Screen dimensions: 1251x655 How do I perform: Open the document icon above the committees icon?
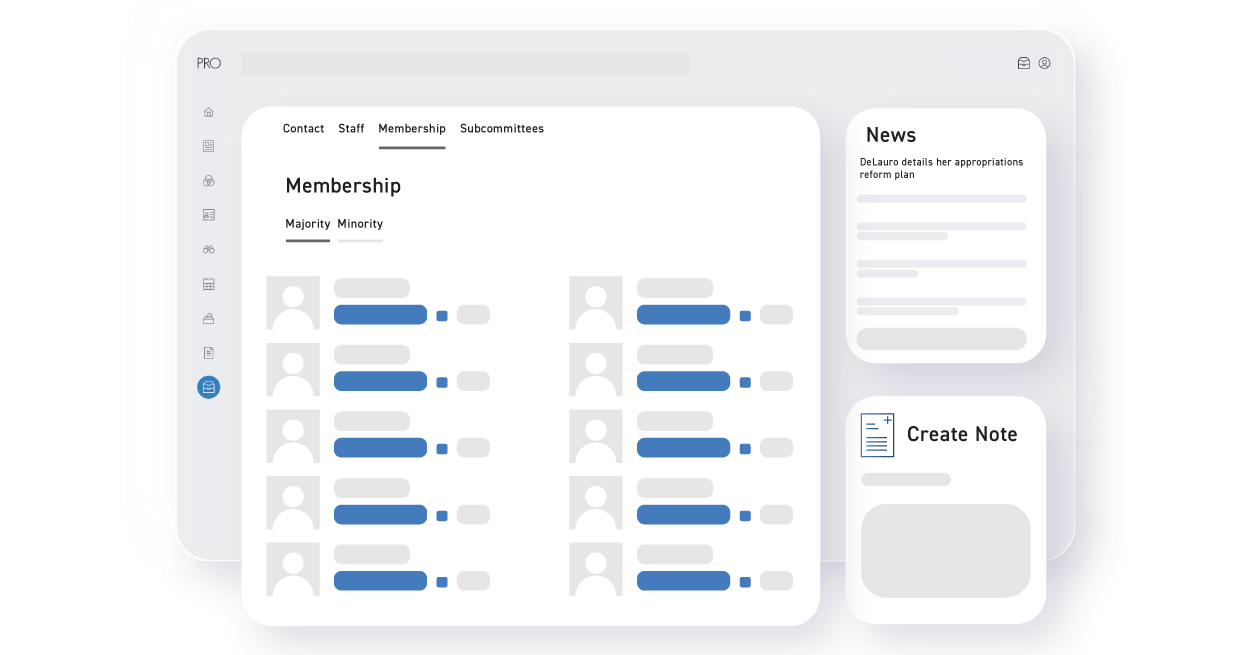208,352
